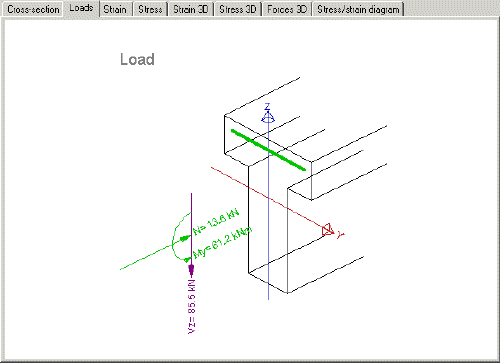Image resolution: width=500 pixels, height=363 pixels.
Task: Switch to the Cross-section tab
Action: (x=33, y=9)
